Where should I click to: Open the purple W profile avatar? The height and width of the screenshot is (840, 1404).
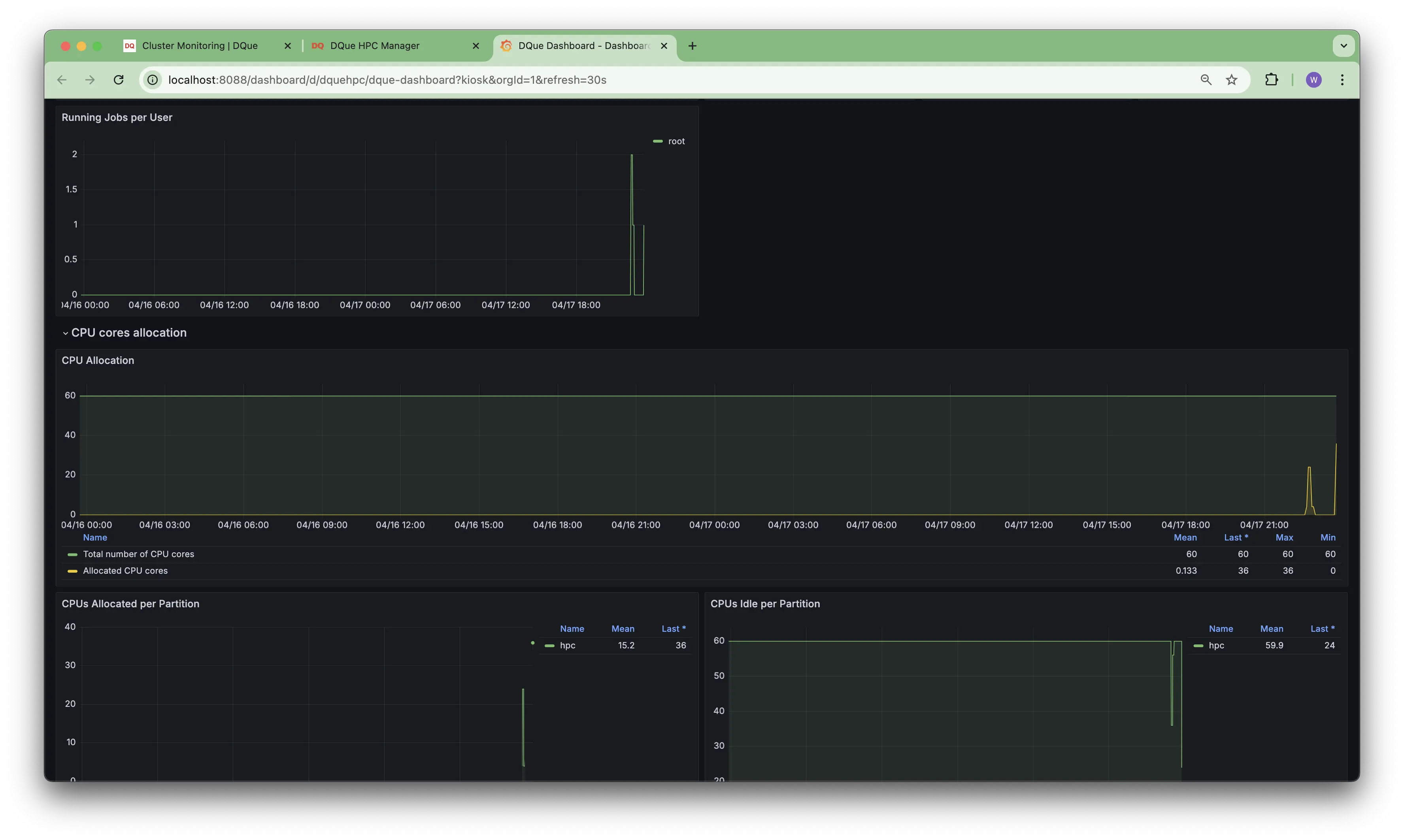(x=1313, y=80)
